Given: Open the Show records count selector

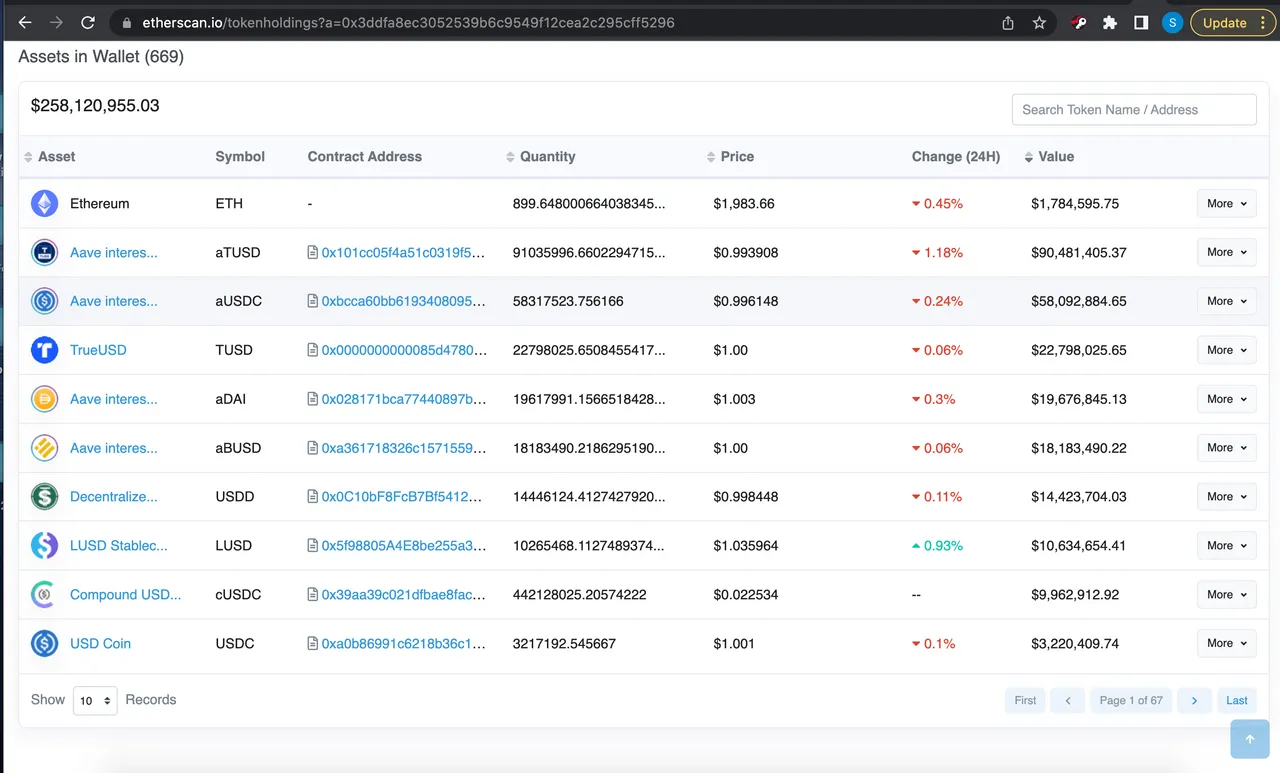Looking at the screenshot, I should pyautogui.click(x=95, y=700).
